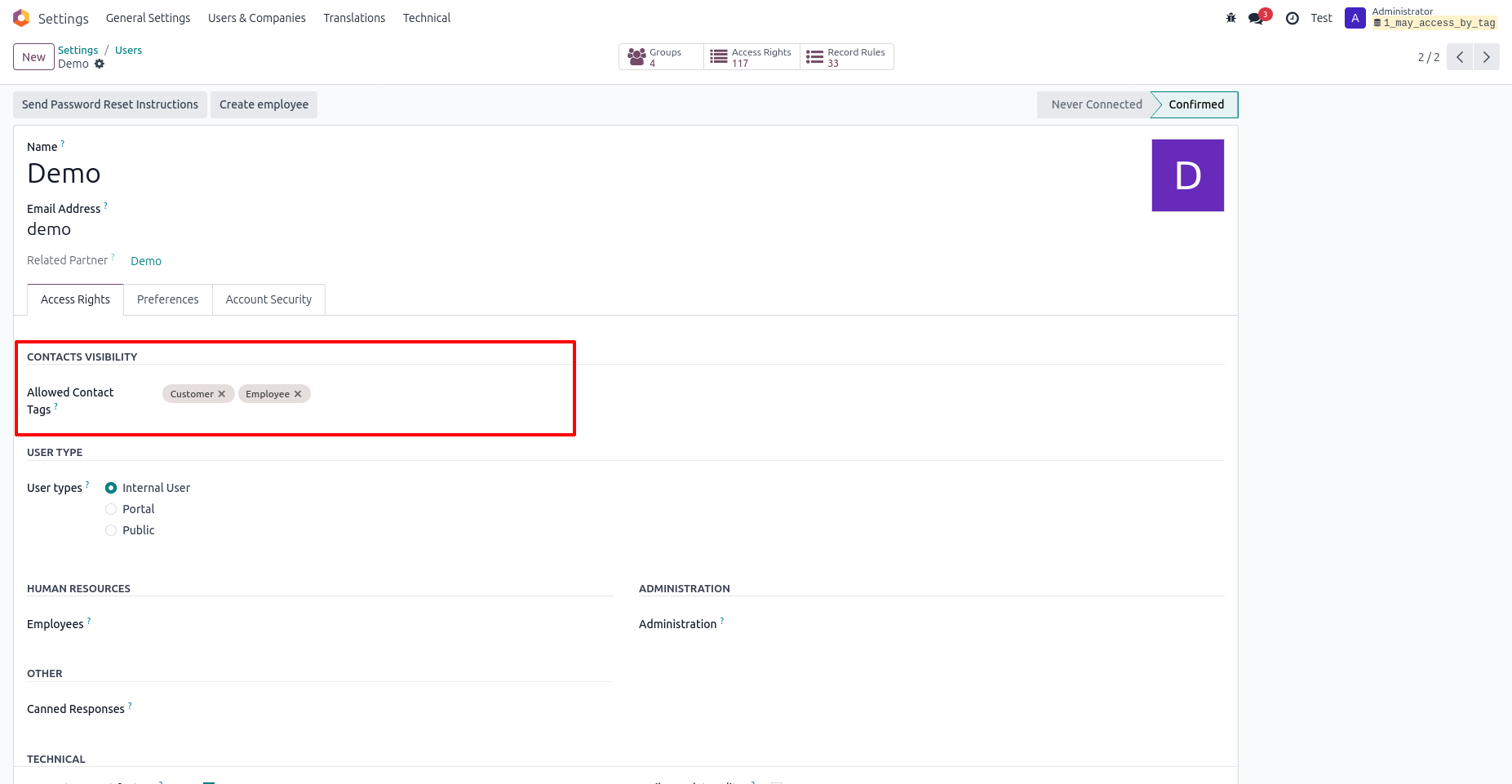Click the debug bug icon in header

(x=1230, y=18)
